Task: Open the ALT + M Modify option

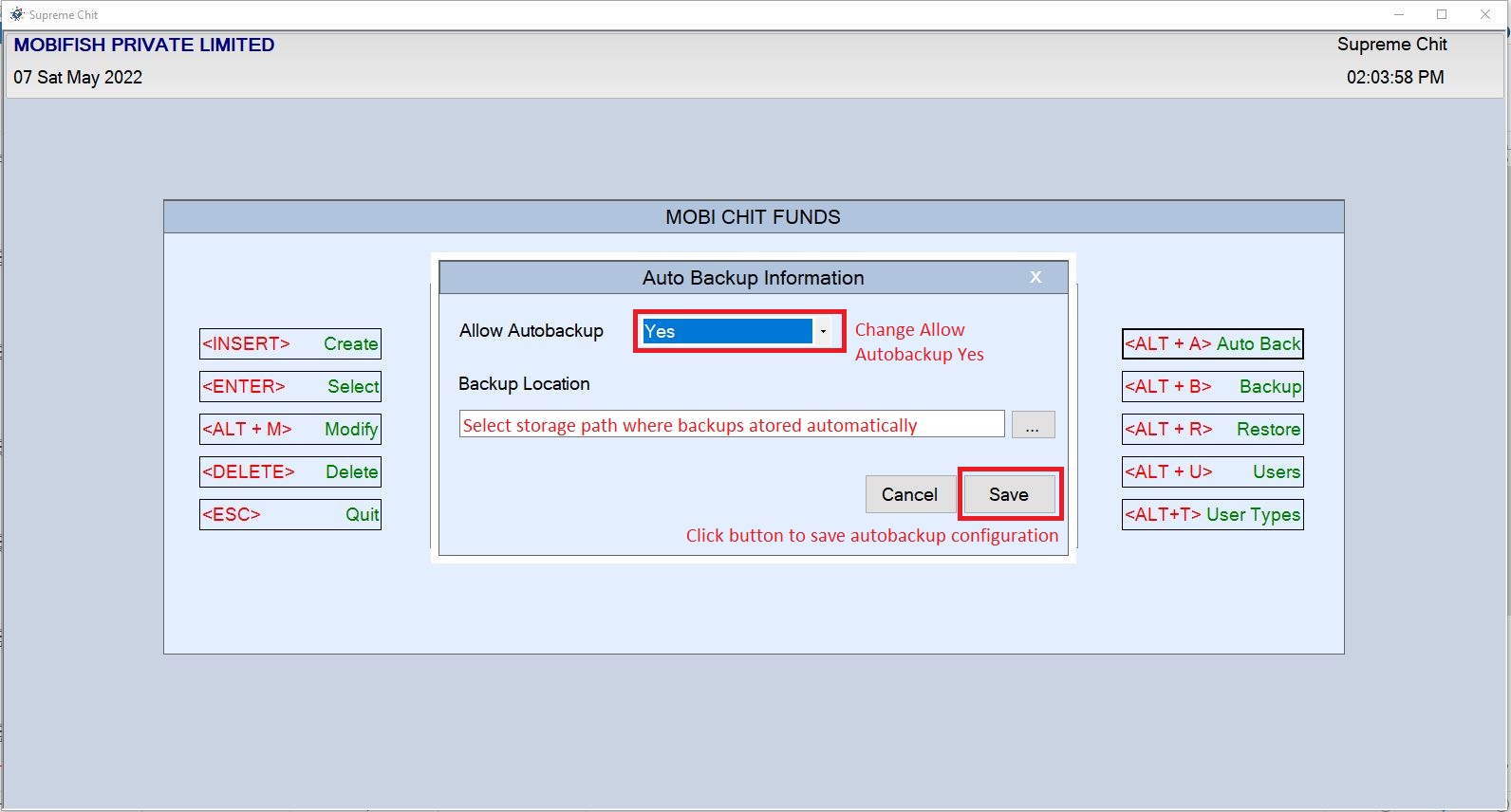Action: (x=290, y=429)
